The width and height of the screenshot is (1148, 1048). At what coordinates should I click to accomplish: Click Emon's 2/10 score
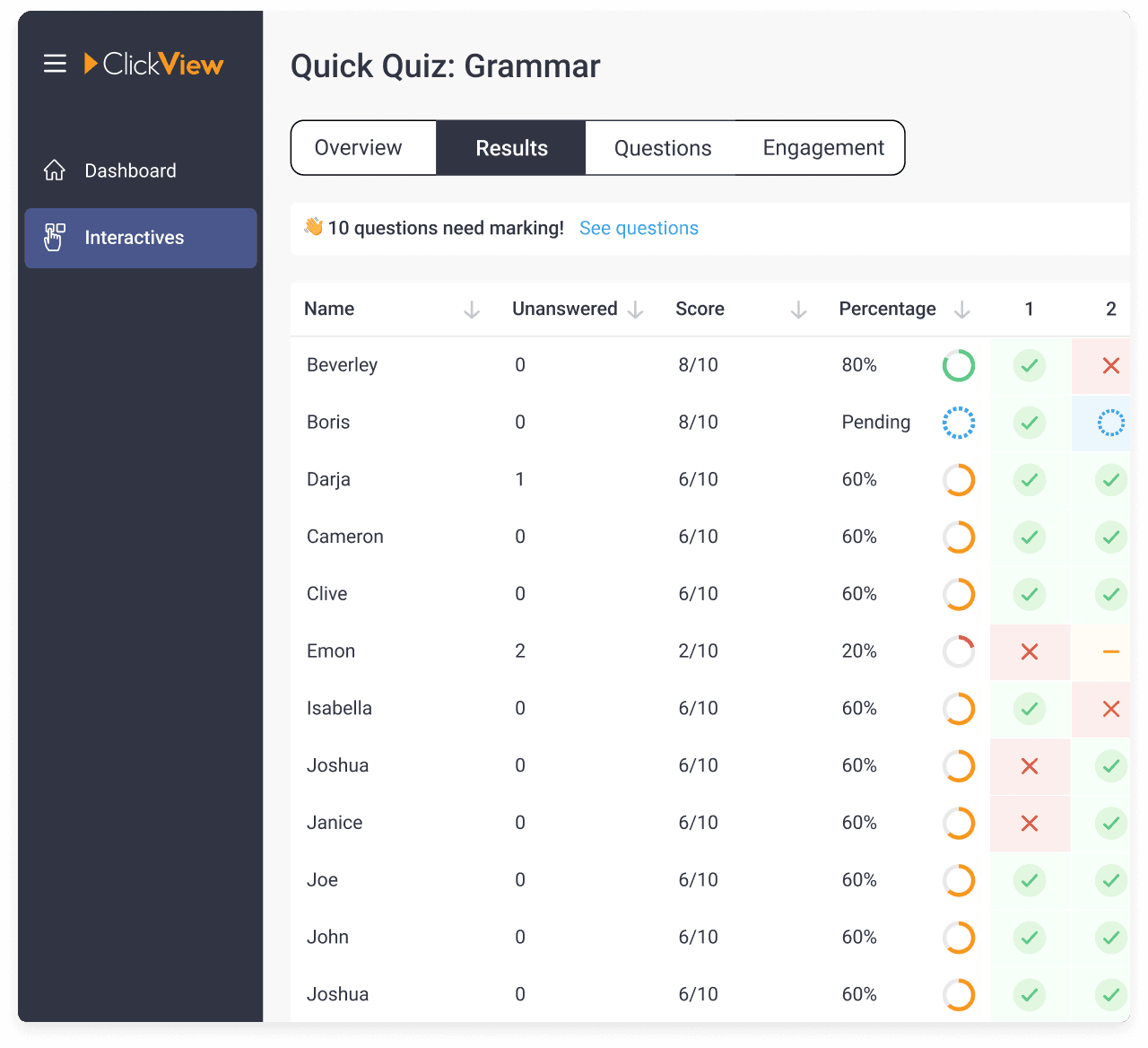[x=698, y=651]
